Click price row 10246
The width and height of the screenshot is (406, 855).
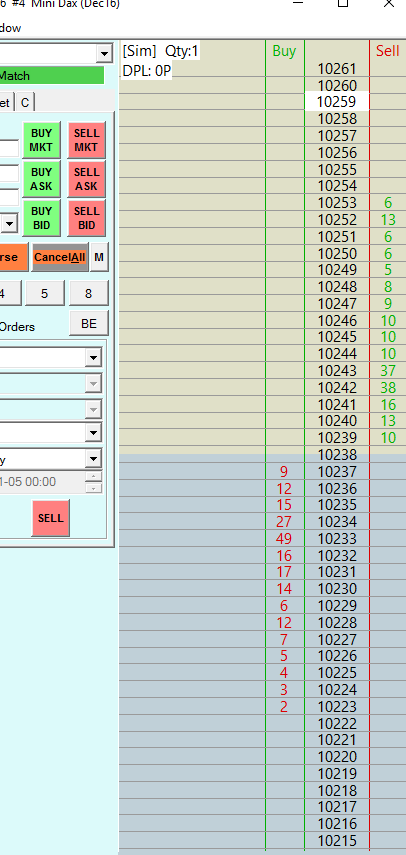[x=337, y=321]
